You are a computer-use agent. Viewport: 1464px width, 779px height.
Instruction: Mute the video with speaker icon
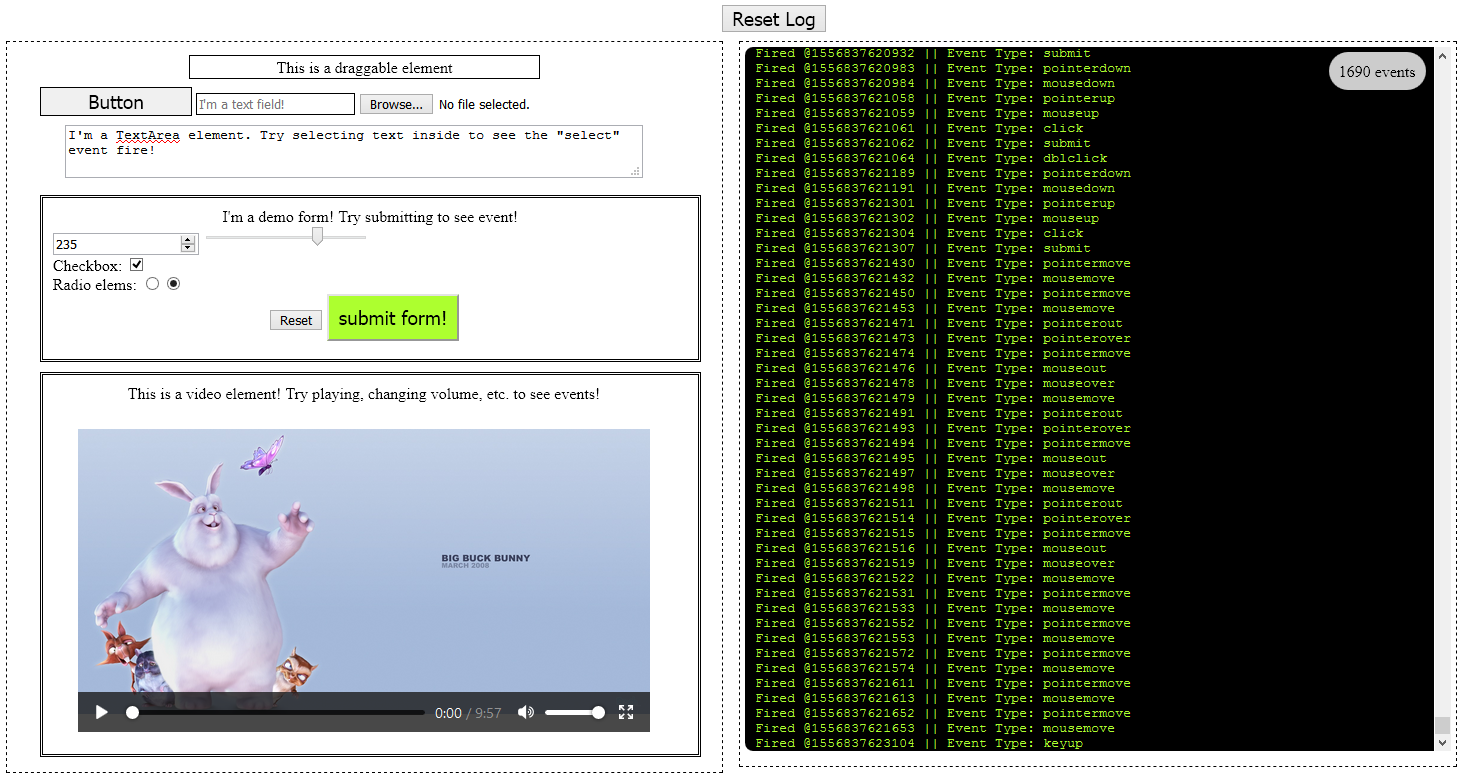pos(525,712)
